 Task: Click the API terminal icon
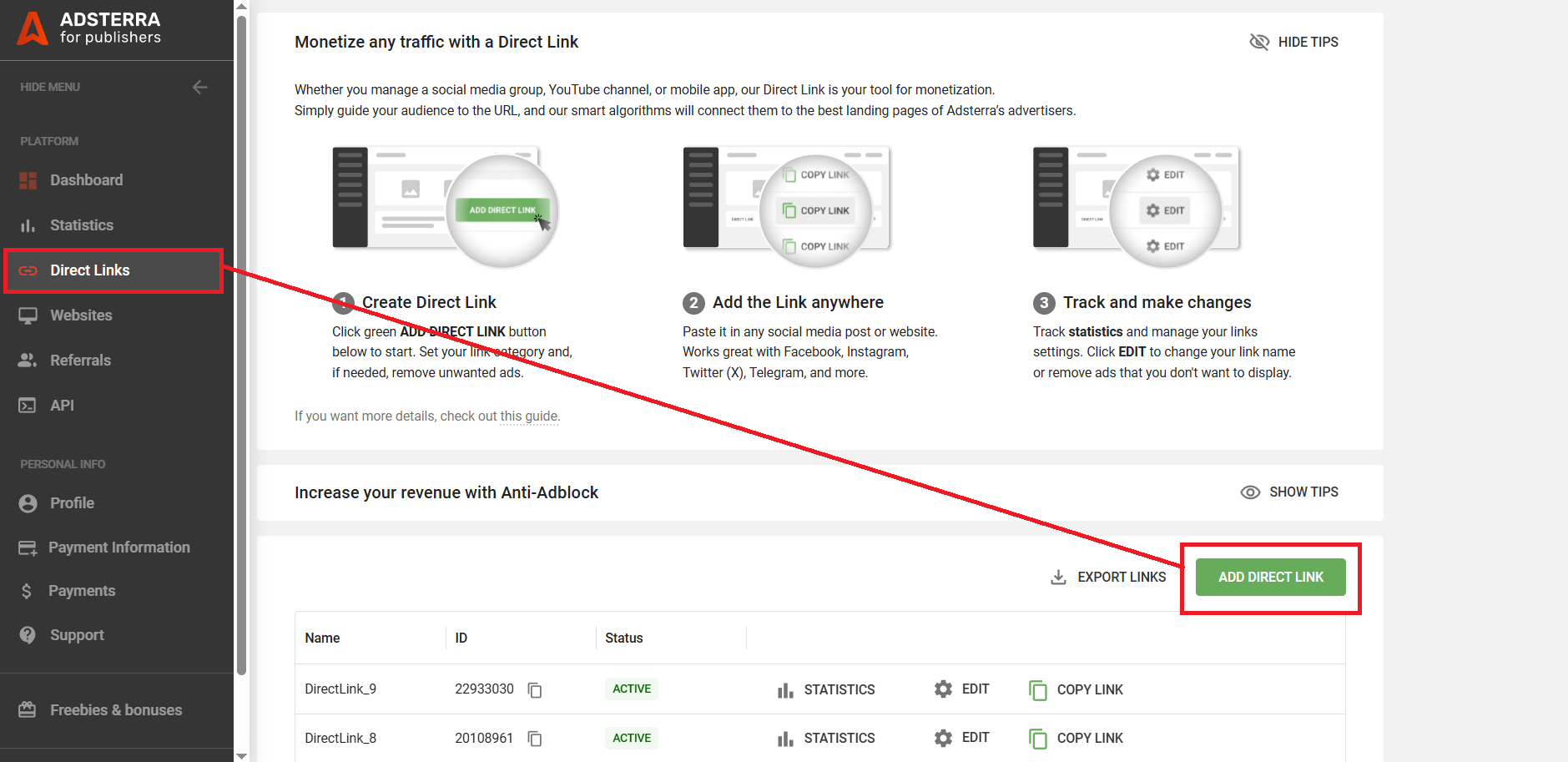28,406
